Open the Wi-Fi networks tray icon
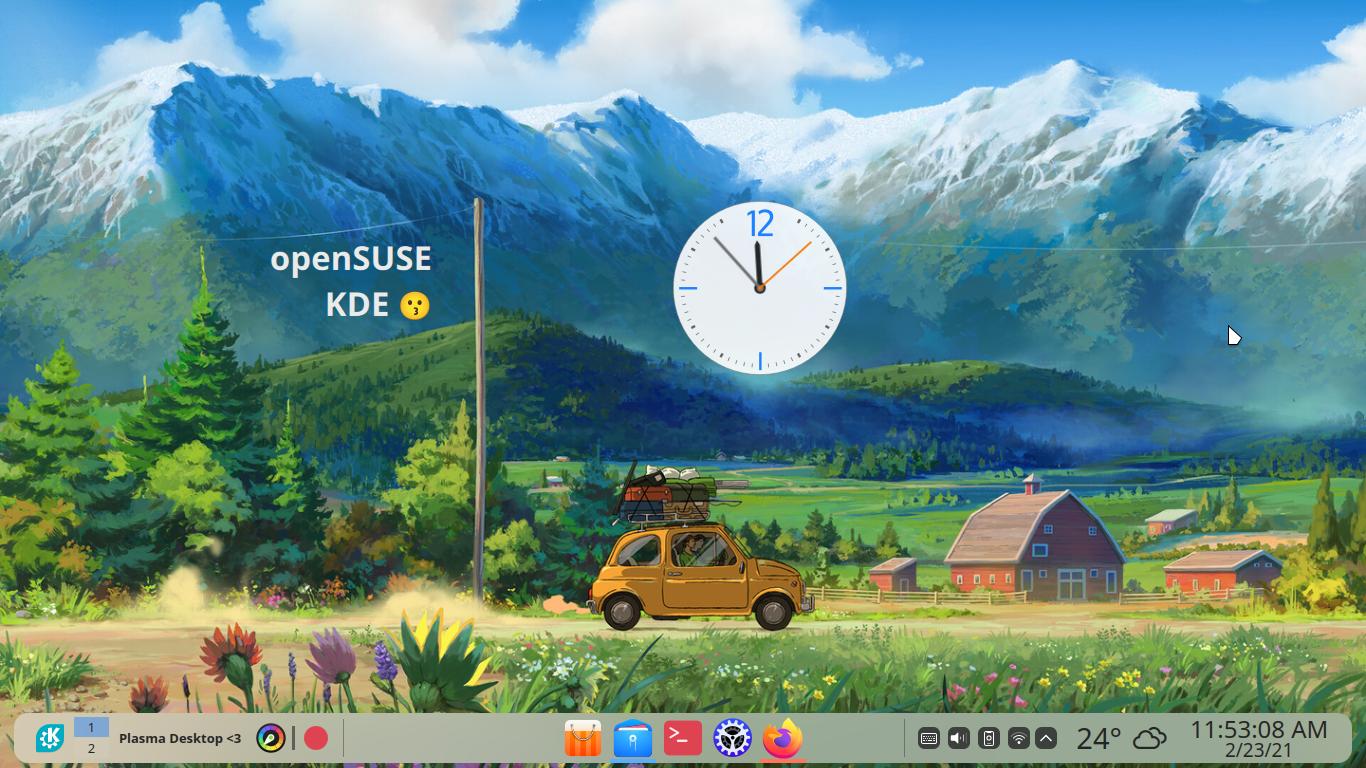Viewport: 1366px width, 768px height. pyautogui.click(x=1018, y=738)
